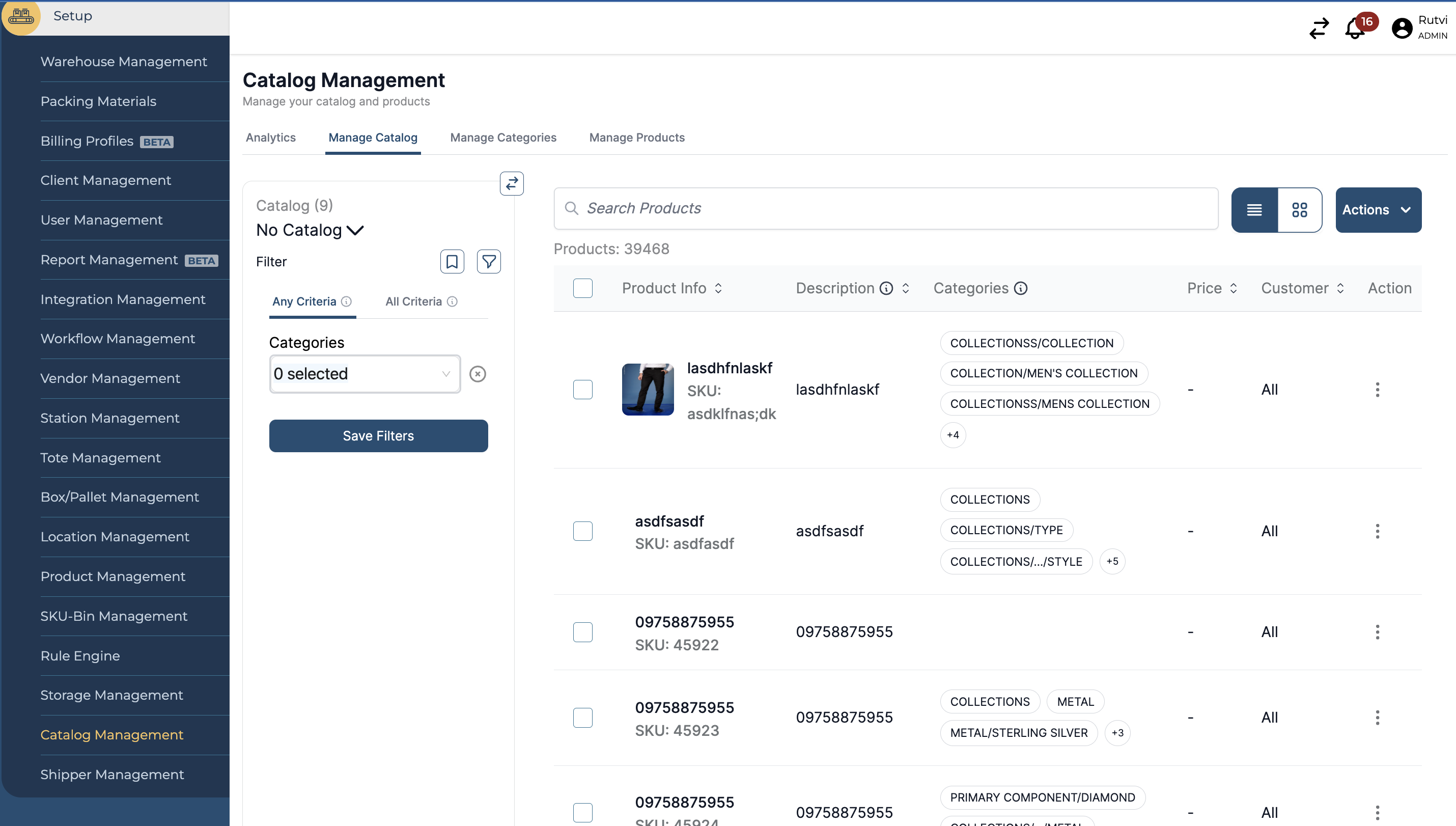The width and height of the screenshot is (1456, 826).
Task: Toggle checkbox for lasdhfnlaskf product row
Action: [582, 388]
